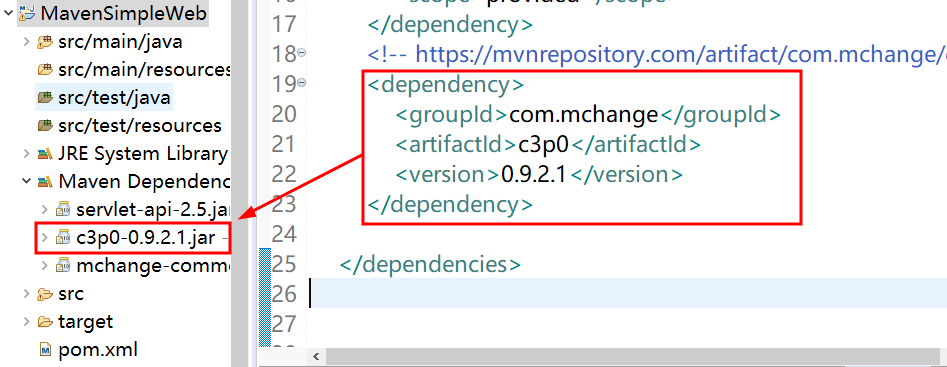Click the src folder icon
This screenshot has width=947, height=367.
point(45,293)
